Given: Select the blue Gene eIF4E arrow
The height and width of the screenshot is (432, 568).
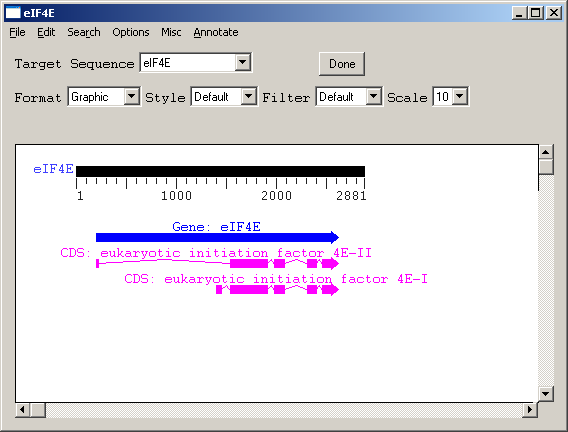Looking at the screenshot, I should (x=217, y=238).
